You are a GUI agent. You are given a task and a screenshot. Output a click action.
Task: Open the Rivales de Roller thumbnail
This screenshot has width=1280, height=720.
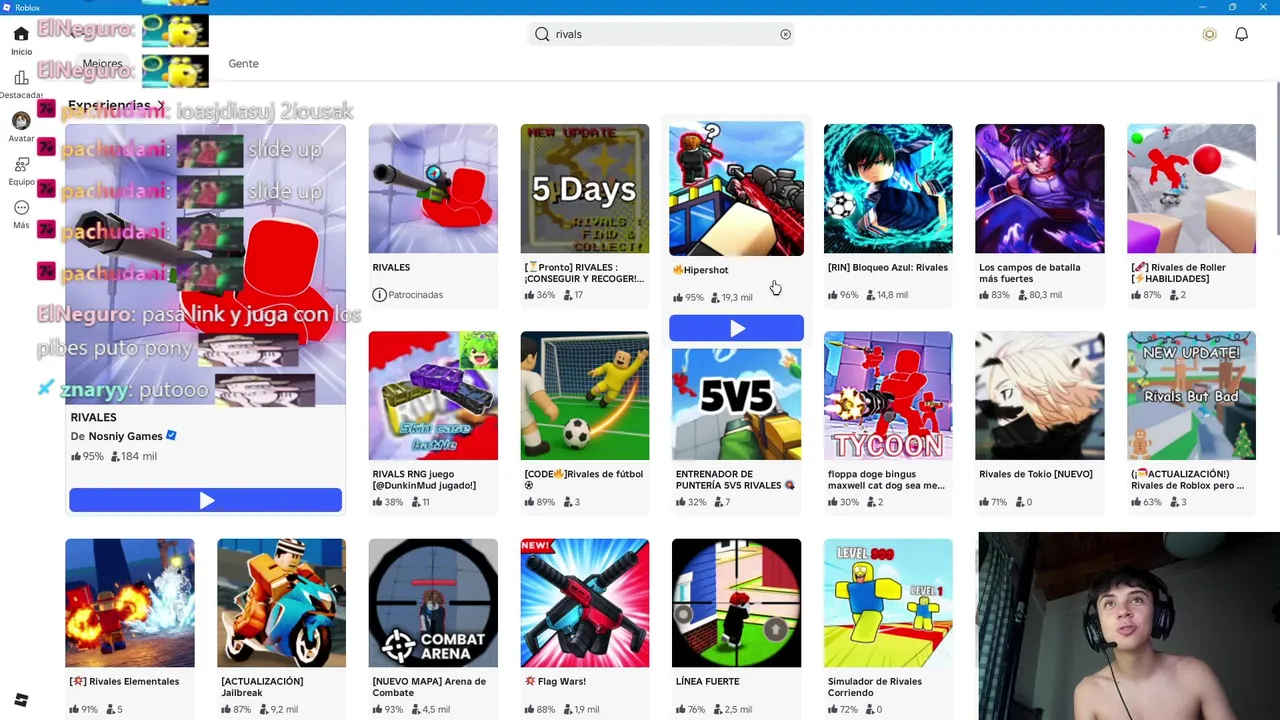click(1191, 189)
